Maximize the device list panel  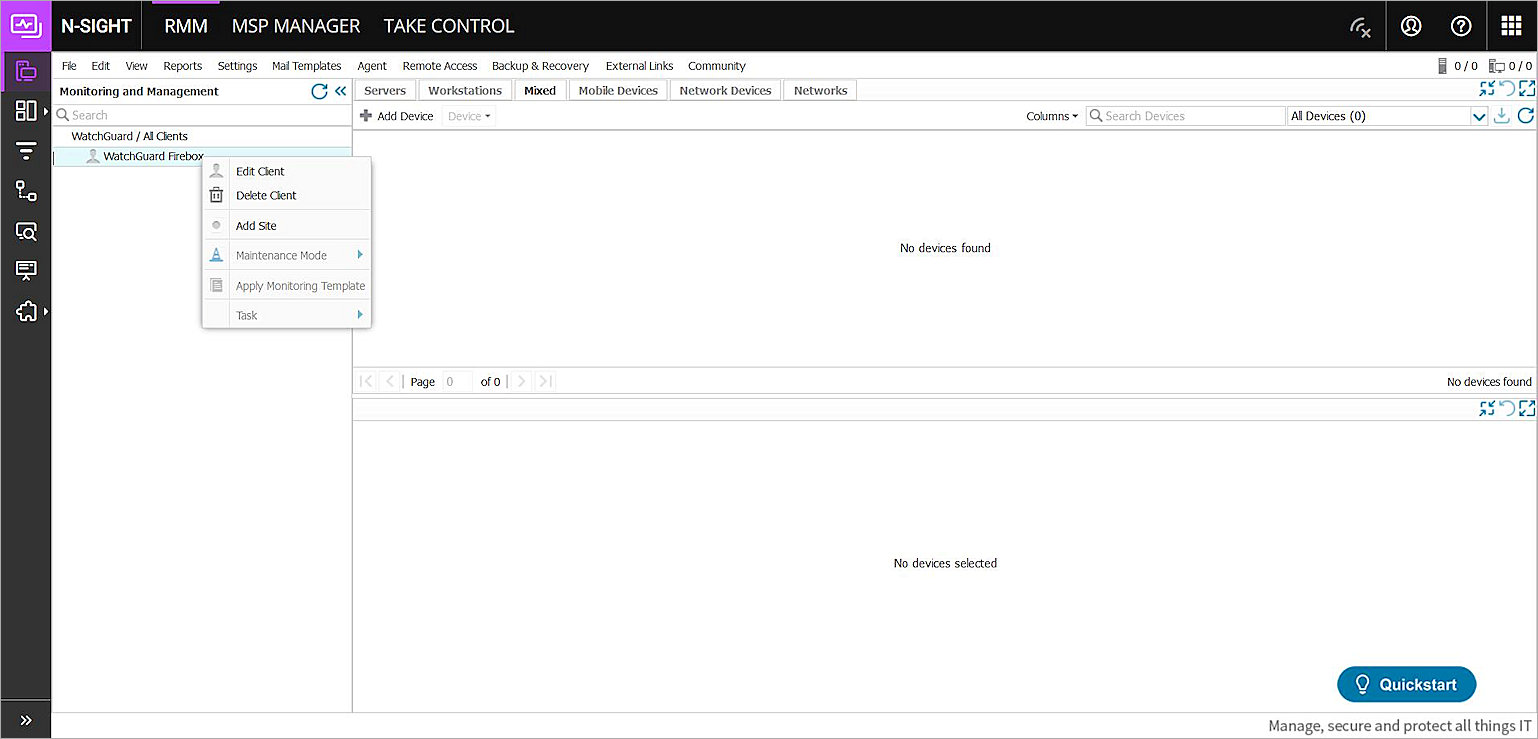tap(1527, 89)
